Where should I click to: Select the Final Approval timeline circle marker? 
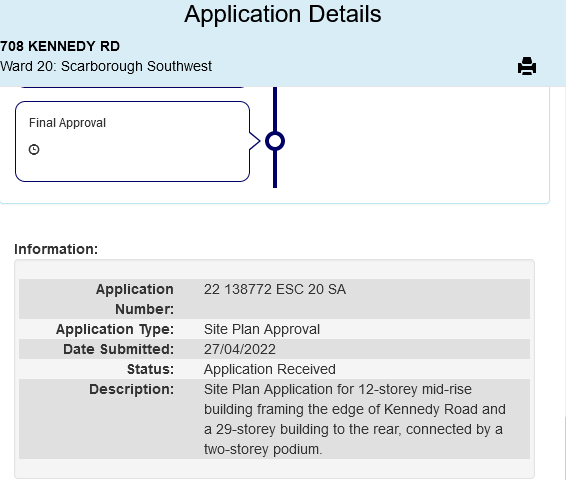(275, 141)
